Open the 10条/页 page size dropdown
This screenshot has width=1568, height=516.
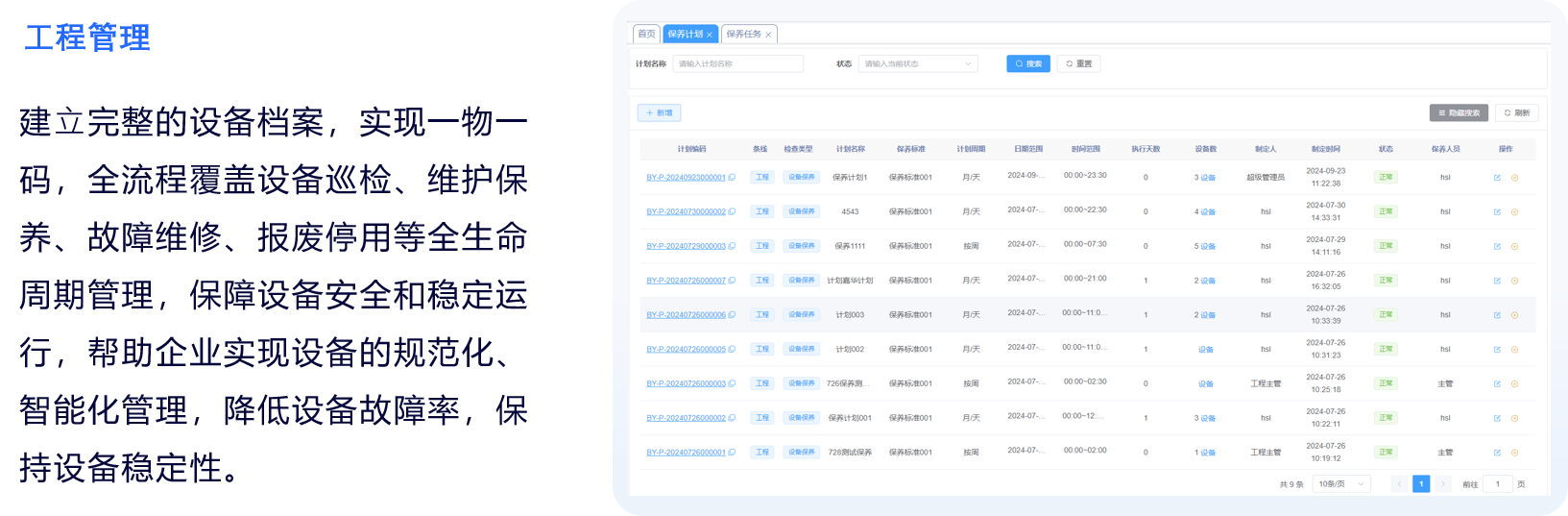1340,484
